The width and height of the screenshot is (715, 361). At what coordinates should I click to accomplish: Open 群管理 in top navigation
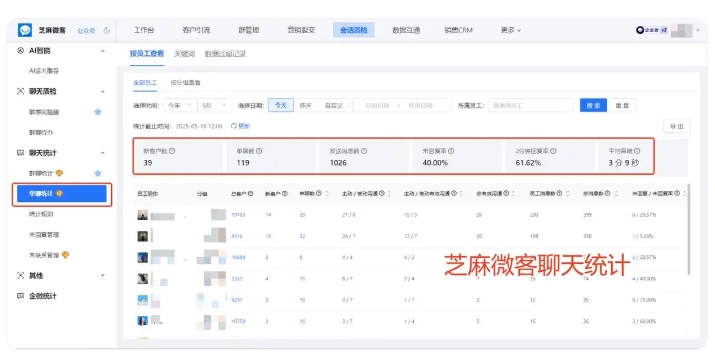[249, 30]
